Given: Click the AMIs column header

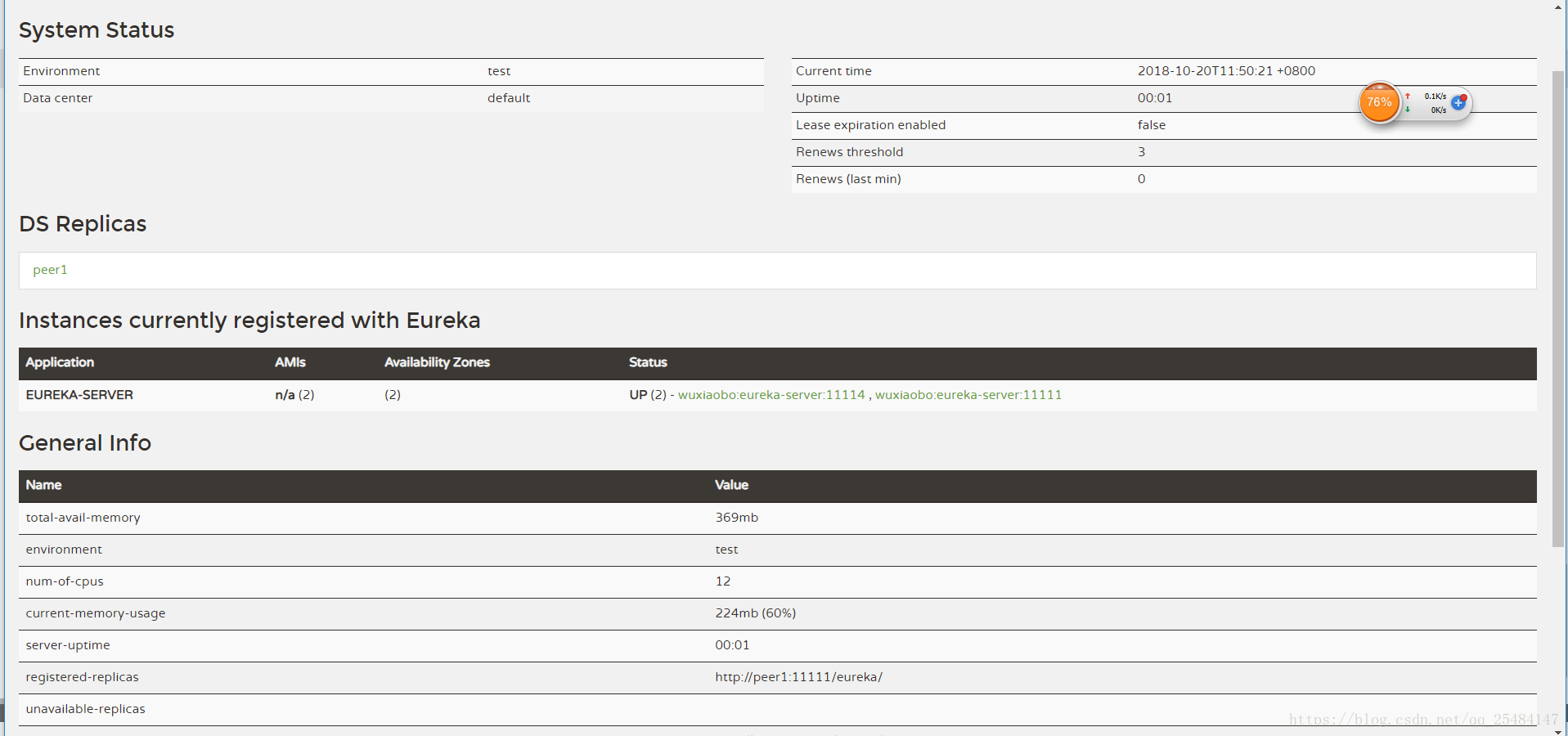Looking at the screenshot, I should click(x=290, y=362).
